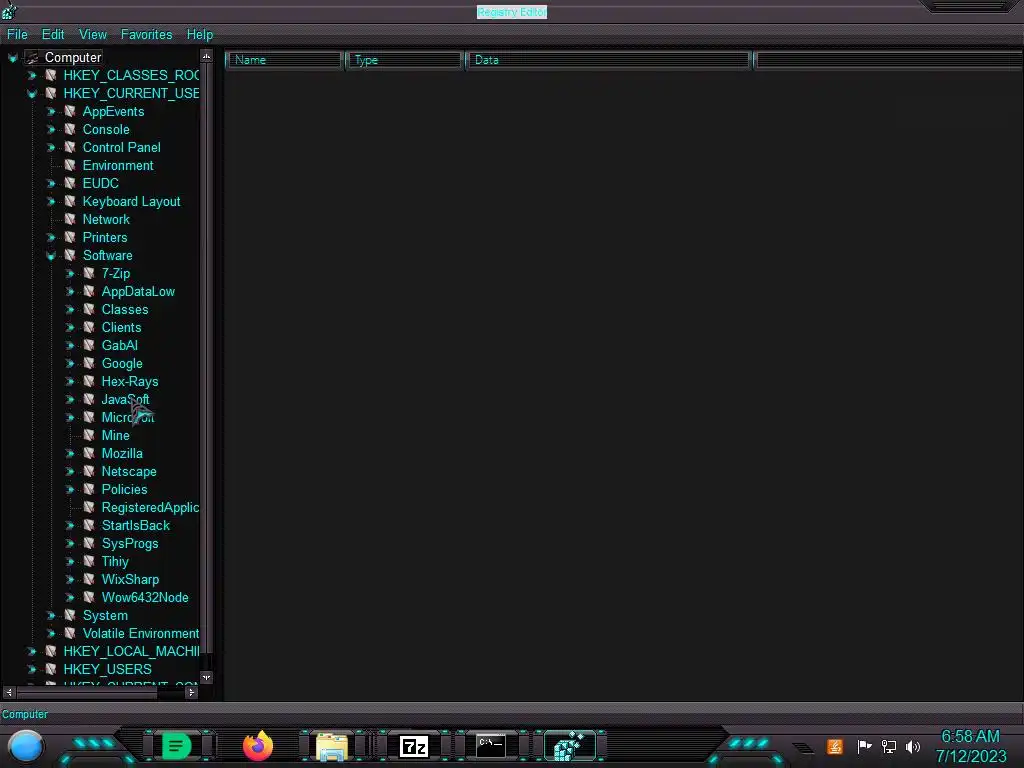
Task: Select the RegisteredApplications key
Action: click(x=150, y=507)
